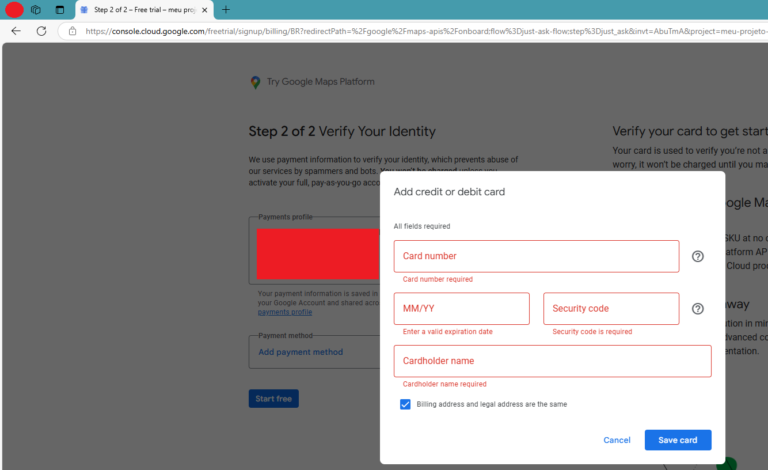Click the Google Maps Platform pin logo

point(255,83)
